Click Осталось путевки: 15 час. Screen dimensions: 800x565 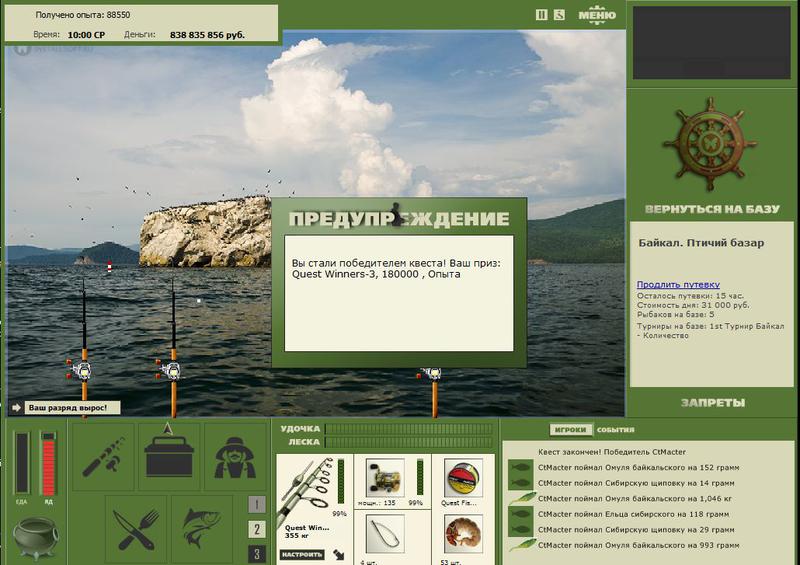(x=690, y=296)
